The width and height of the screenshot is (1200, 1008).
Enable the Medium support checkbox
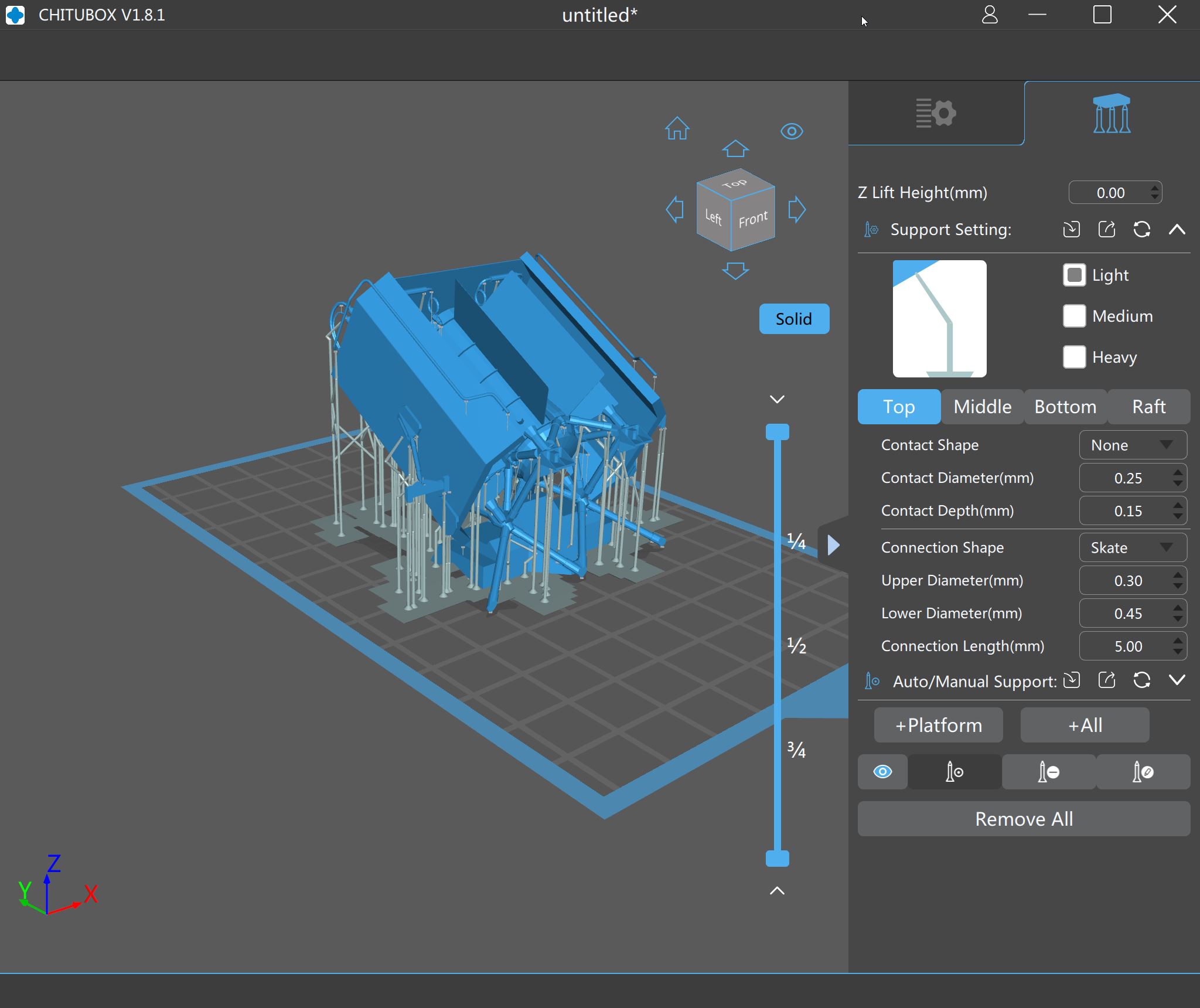coord(1074,316)
